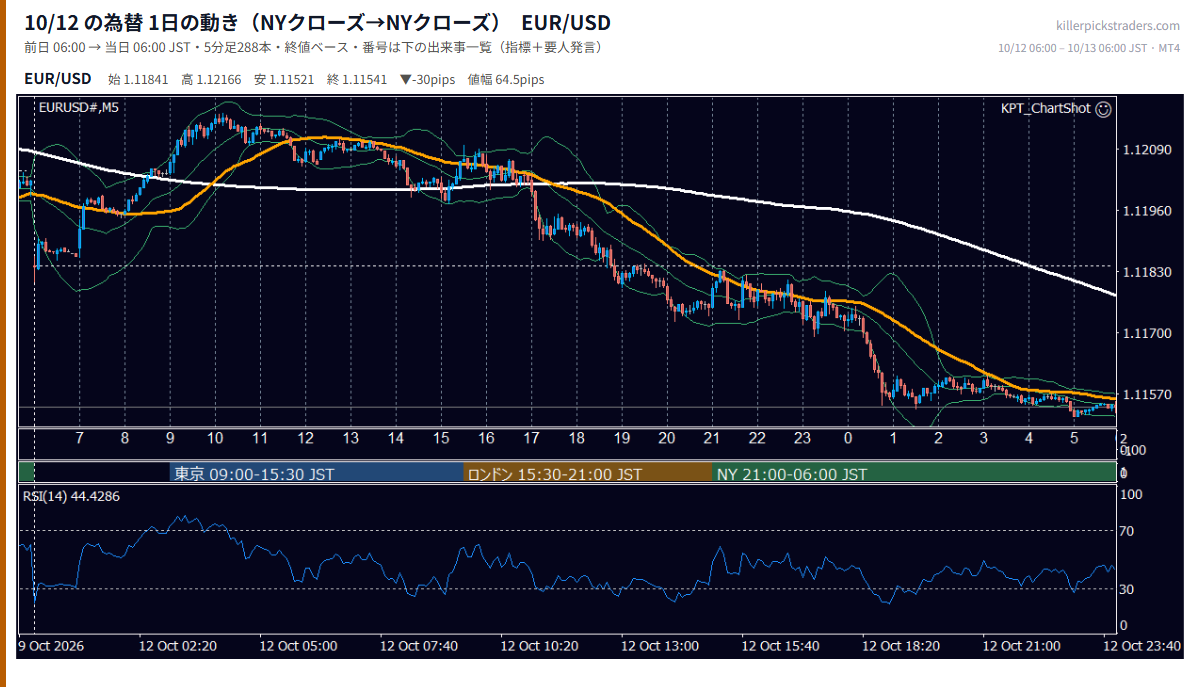This screenshot has width=1200, height=687.
Task: Select the 東京 09:00-15:30 JST session bar
Action: click(x=316, y=474)
